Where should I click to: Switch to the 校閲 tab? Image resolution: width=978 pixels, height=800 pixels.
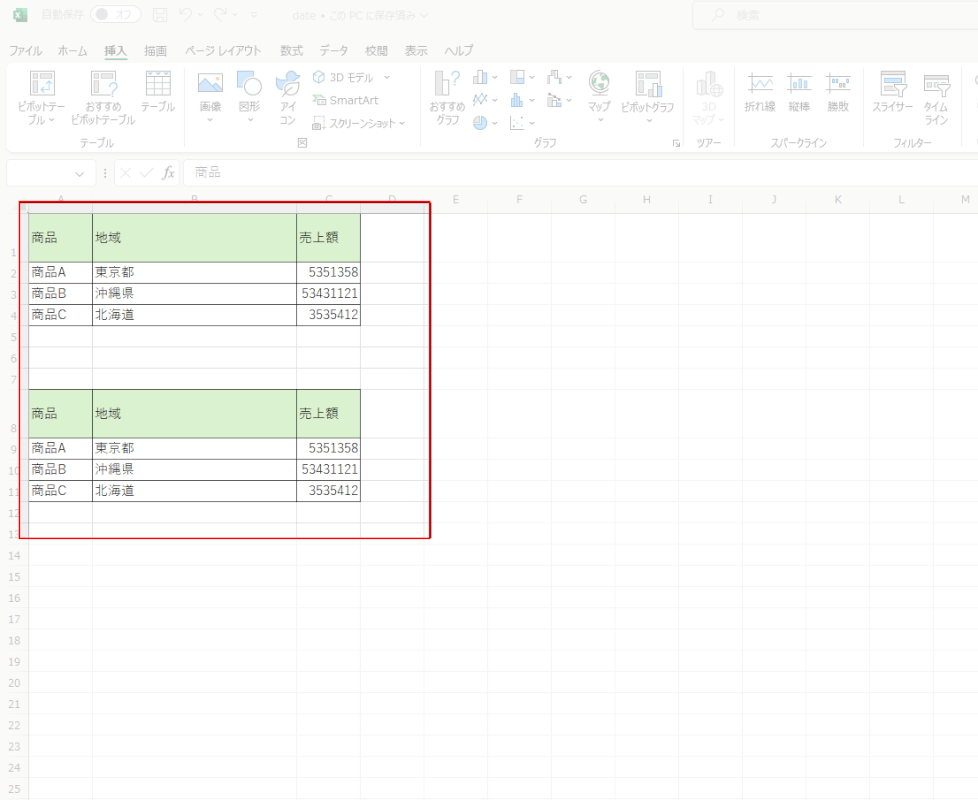376,51
